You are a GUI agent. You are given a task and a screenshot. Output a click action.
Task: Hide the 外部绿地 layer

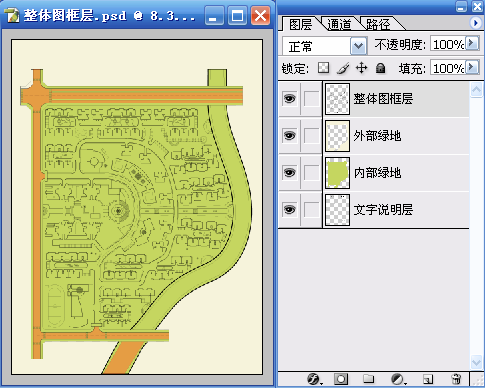[289, 136]
